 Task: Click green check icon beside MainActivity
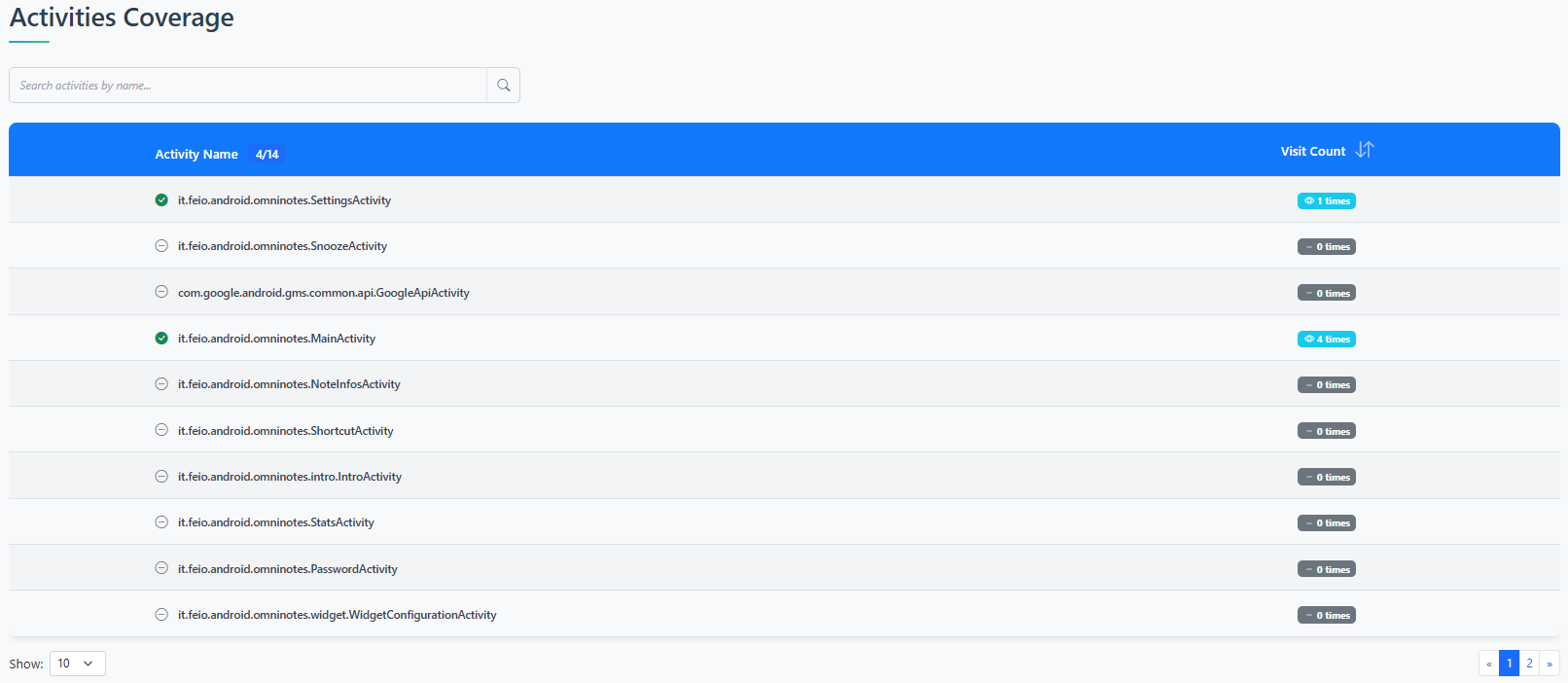coord(161,339)
